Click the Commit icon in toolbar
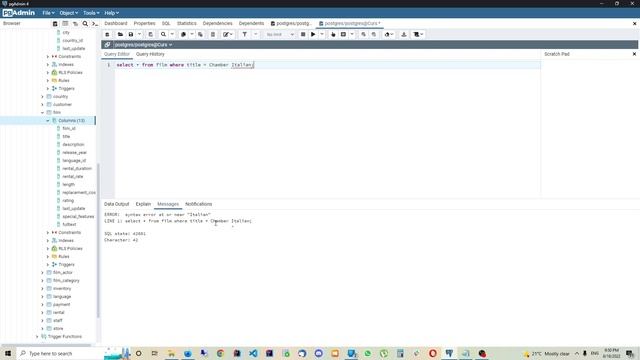This screenshot has height=360, width=640. [363, 34]
